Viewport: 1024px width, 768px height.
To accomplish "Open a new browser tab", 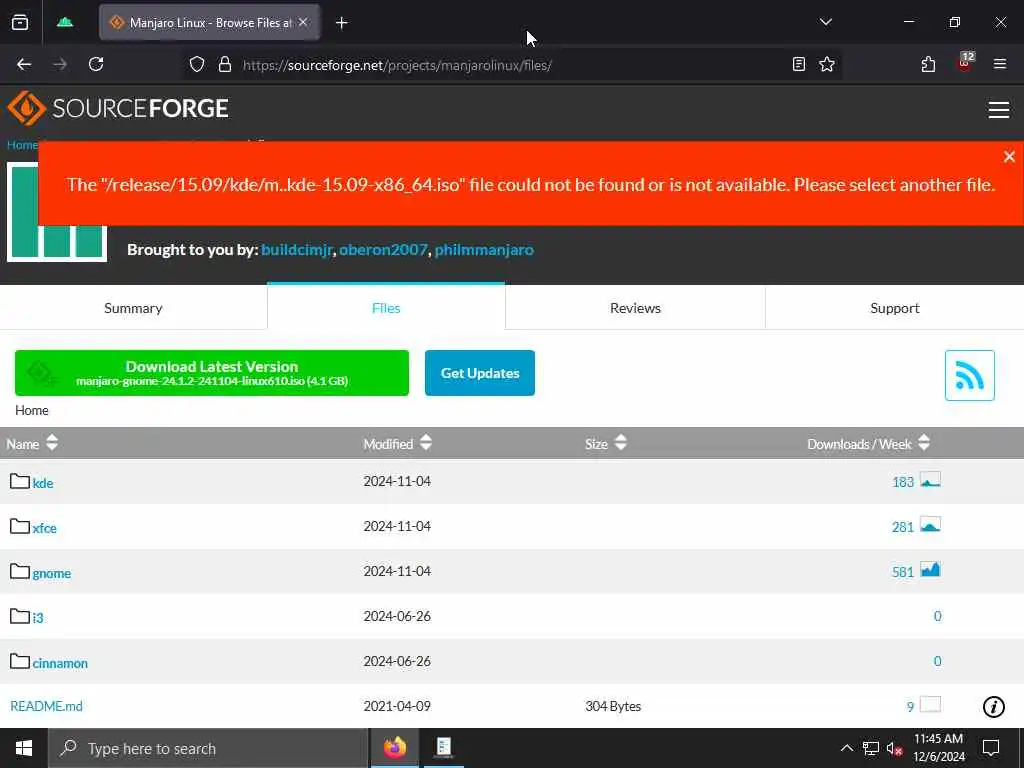I will pyautogui.click(x=342, y=23).
